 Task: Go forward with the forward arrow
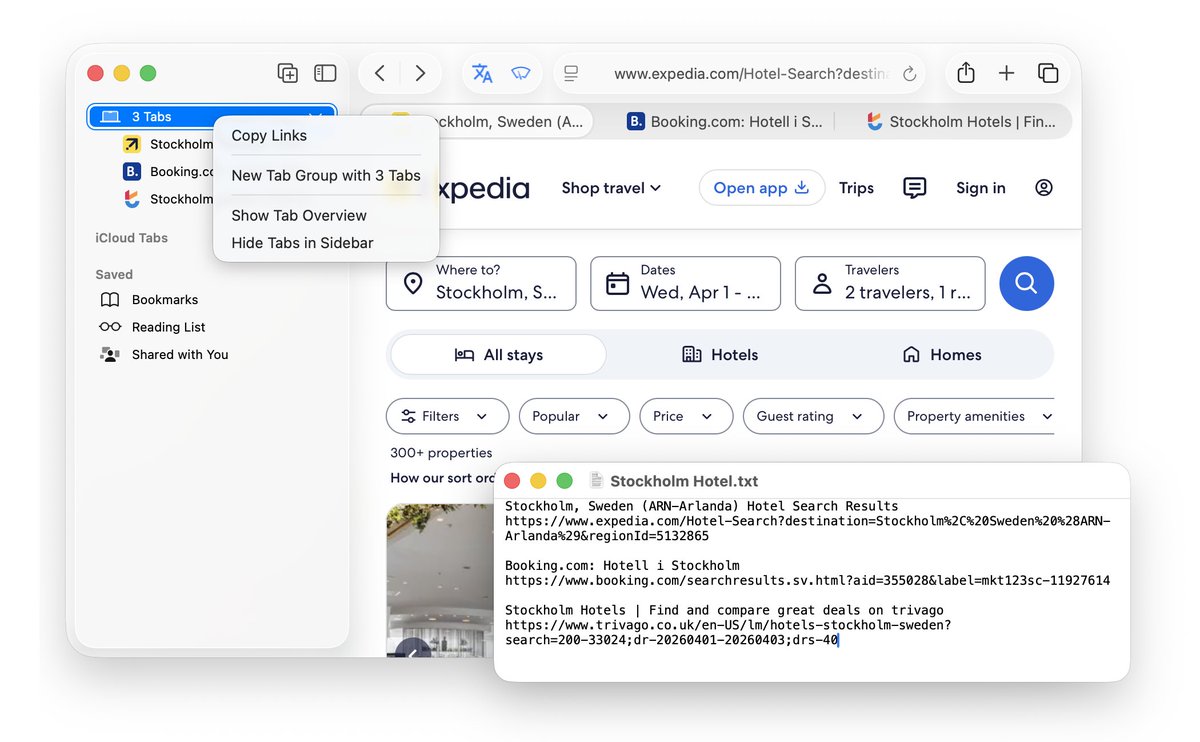pyautogui.click(x=420, y=73)
